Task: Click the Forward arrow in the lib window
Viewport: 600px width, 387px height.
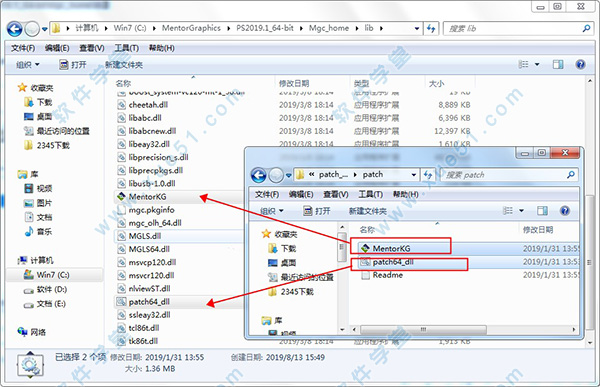Action: click(32, 29)
